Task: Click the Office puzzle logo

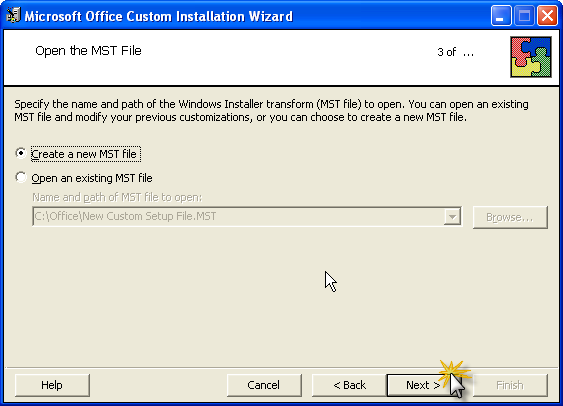Action: click(x=531, y=57)
